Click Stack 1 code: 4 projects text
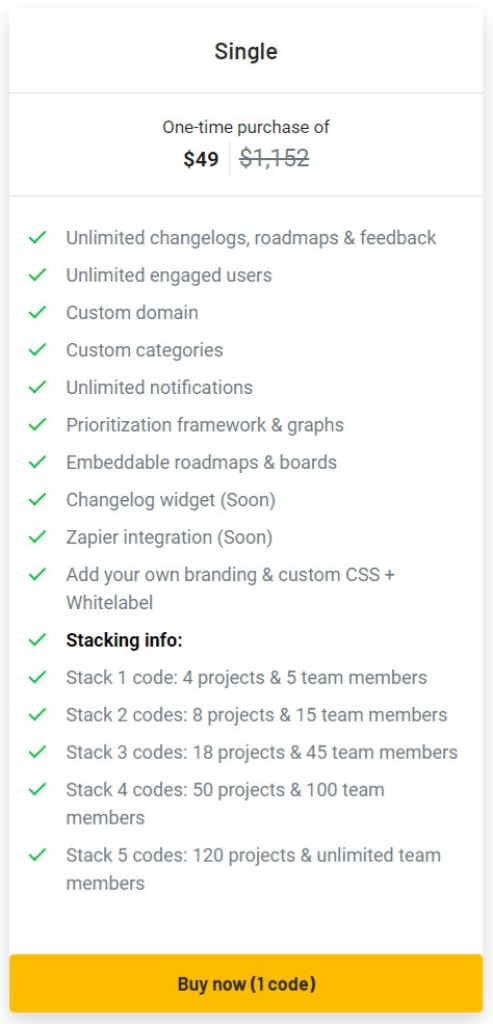 click(247, 678)
